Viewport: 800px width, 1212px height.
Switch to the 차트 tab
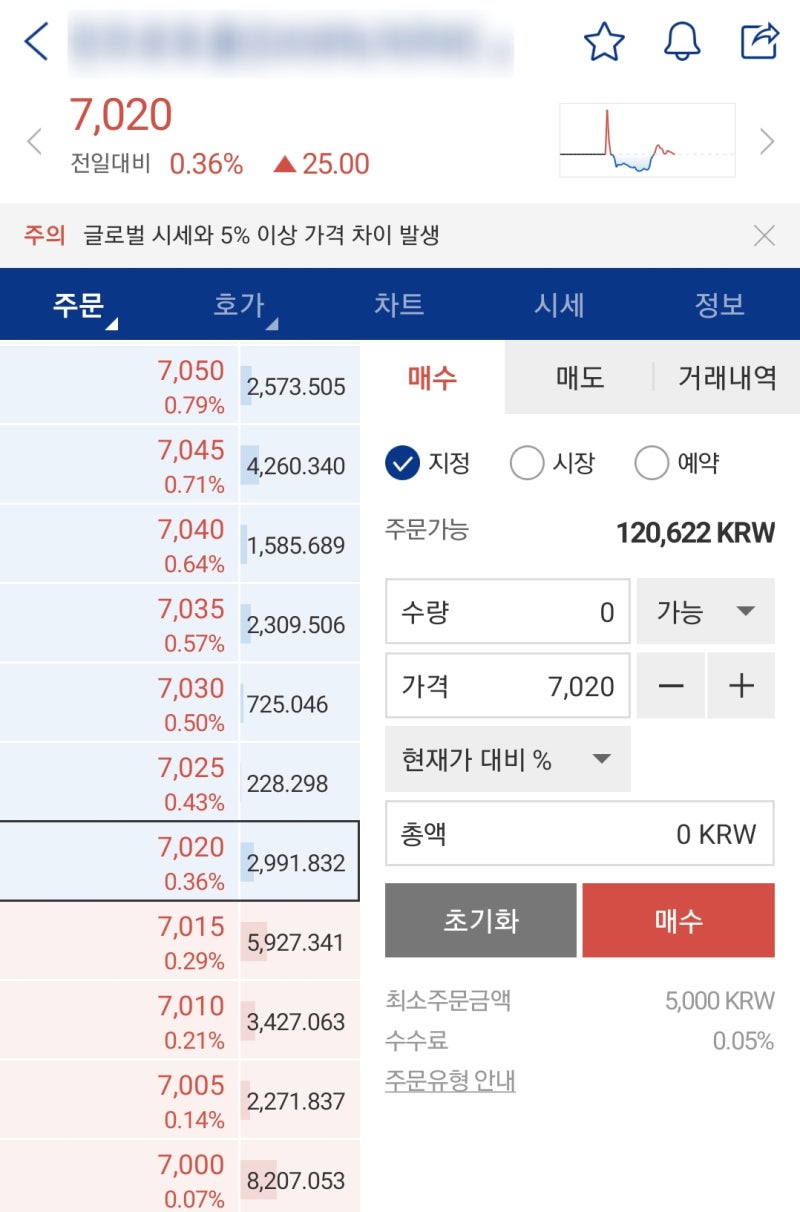tap(400, 305)
